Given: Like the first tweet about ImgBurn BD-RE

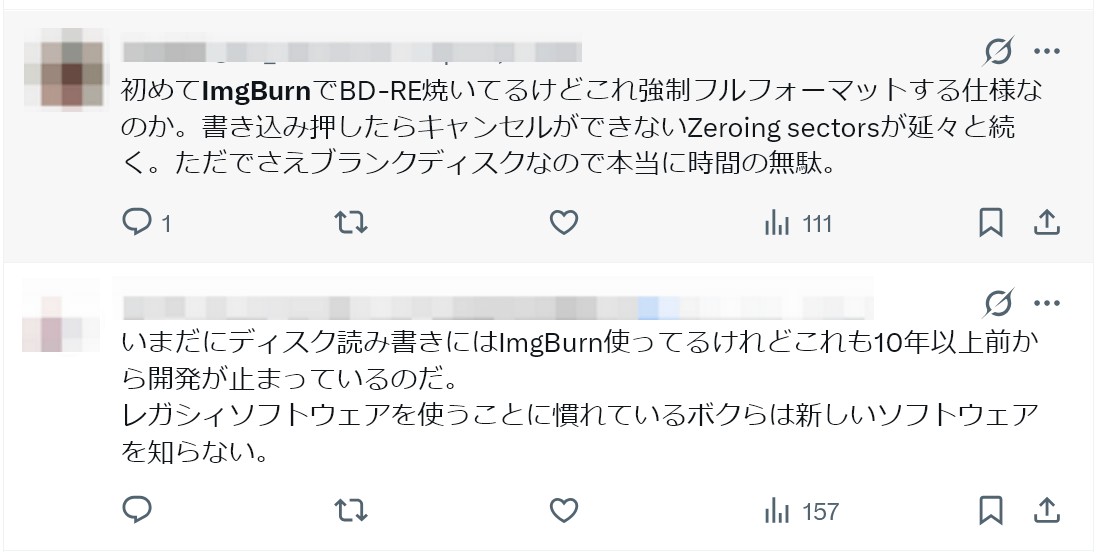Looking at the screenshot, I should (563, 223).
